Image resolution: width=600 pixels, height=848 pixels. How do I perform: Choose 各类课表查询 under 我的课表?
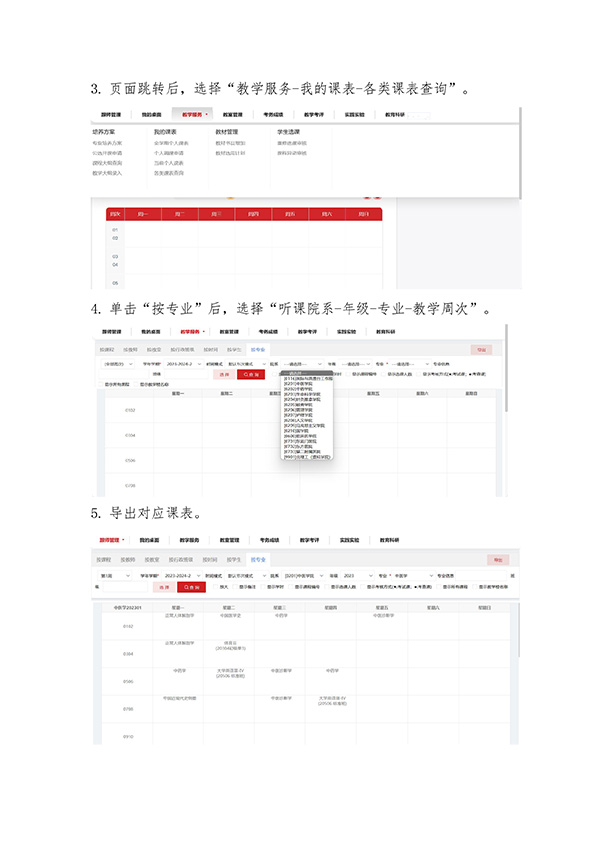(169, 173)
